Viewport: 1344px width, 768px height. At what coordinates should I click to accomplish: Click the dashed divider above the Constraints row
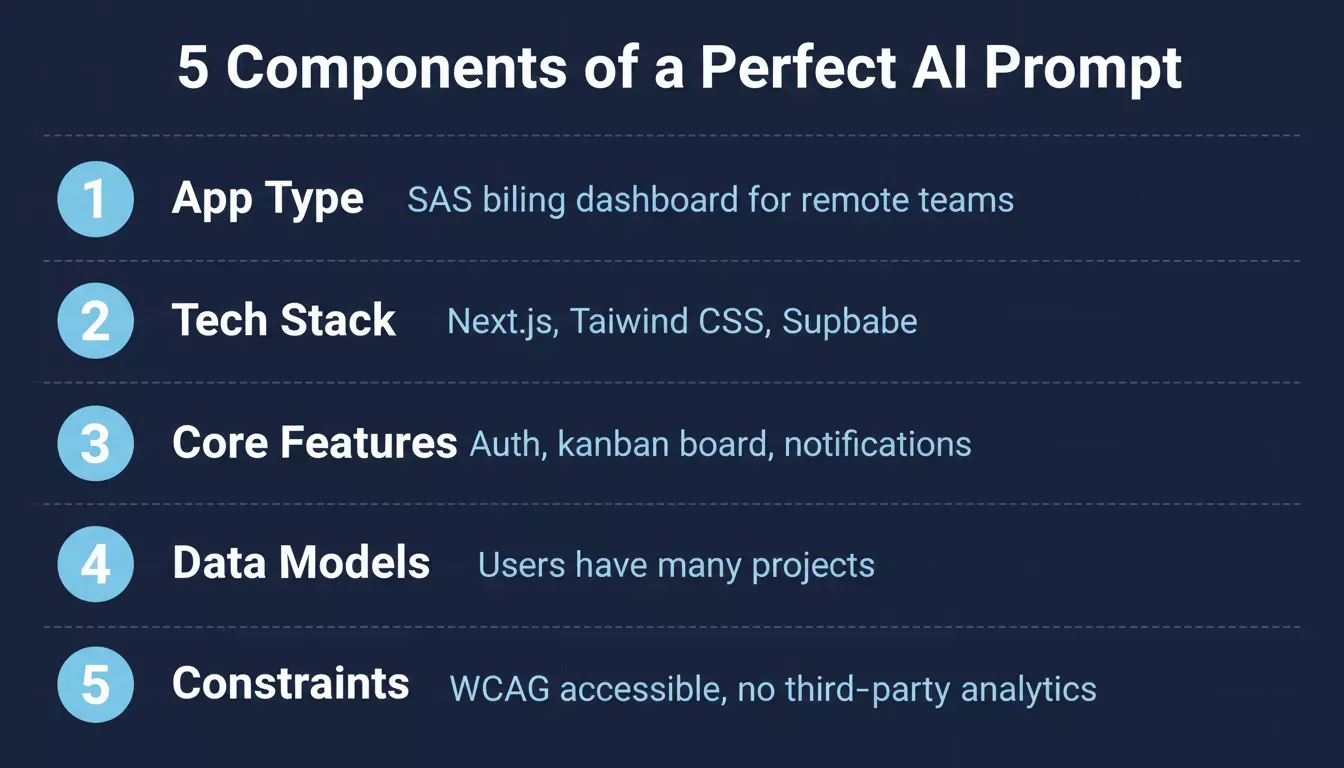coord(672,627)
